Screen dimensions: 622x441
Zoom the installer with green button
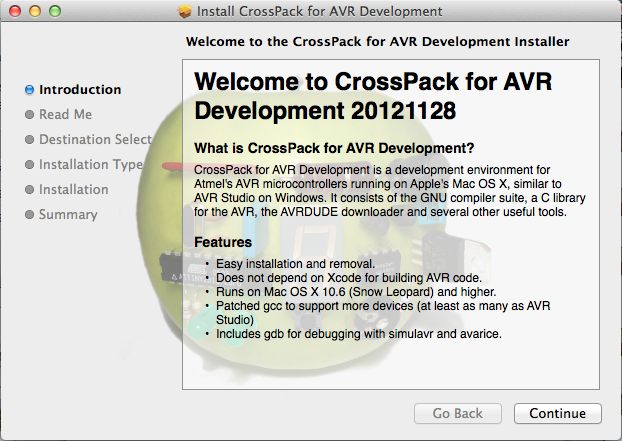tap(55, 11)
